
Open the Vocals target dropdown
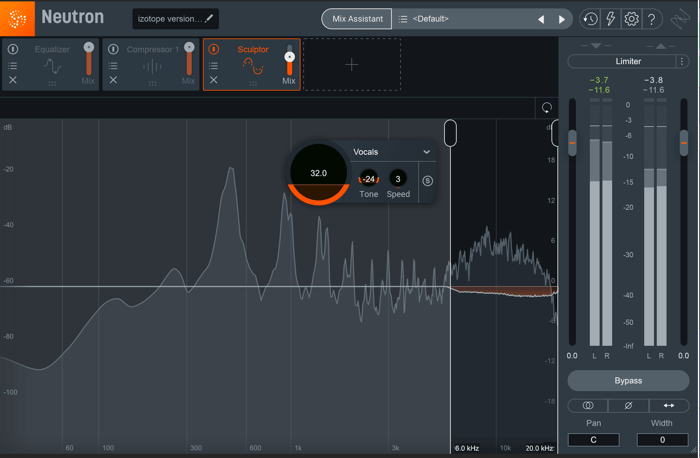pyautogui.click(x=391, y=152)
